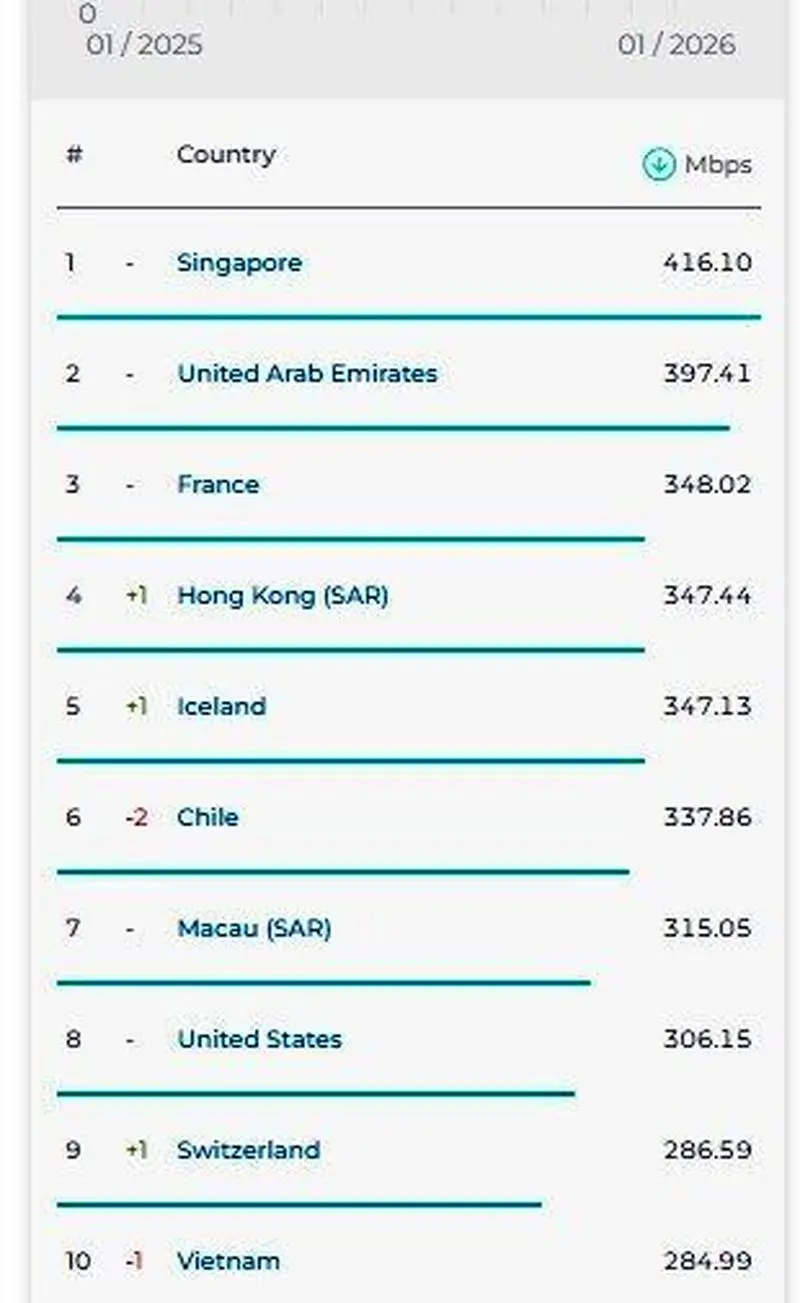Click the # rank column header
The width and height of the screenshot is (800, 1303).
74,155
